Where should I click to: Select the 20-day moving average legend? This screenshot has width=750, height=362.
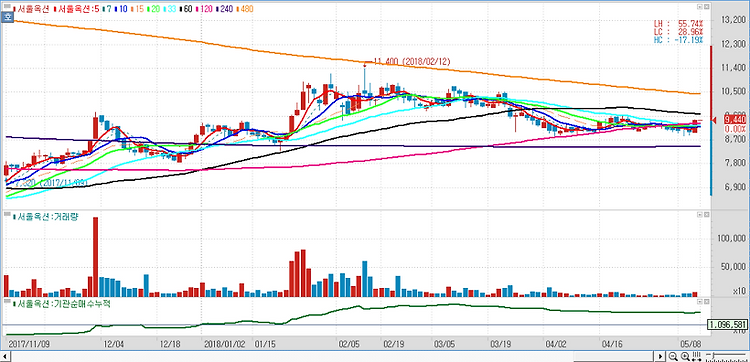point(154,9)
